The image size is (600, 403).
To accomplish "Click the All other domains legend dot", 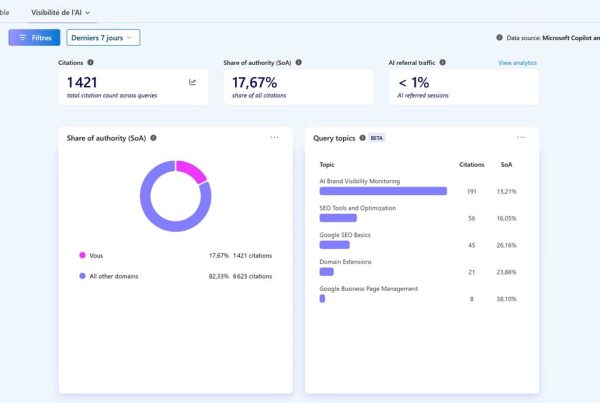I will pos(82,276).
